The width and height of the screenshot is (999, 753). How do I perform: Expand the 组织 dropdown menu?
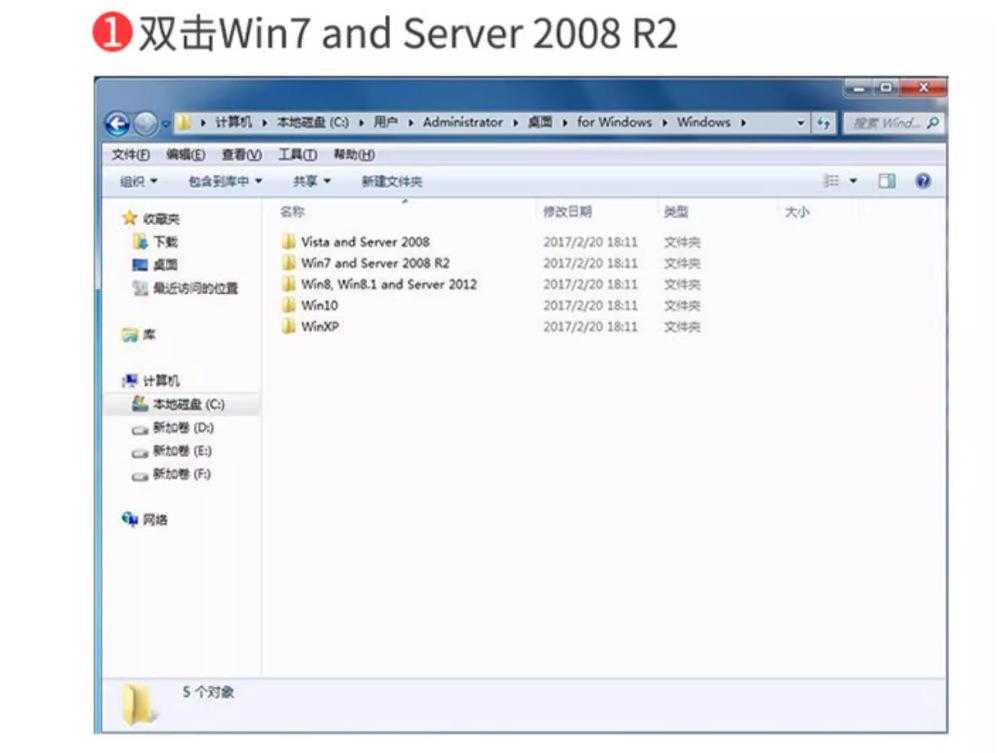(138, 182)
